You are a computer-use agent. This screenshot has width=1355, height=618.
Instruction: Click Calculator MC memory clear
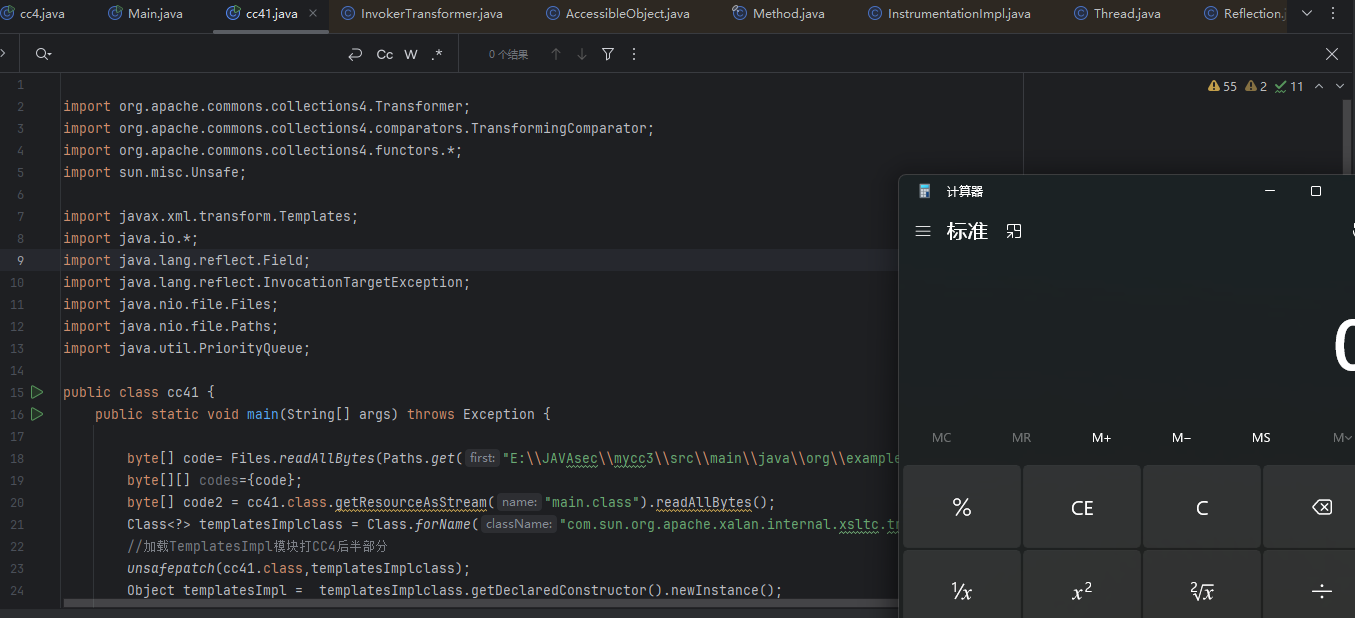(x=941, y=438)
